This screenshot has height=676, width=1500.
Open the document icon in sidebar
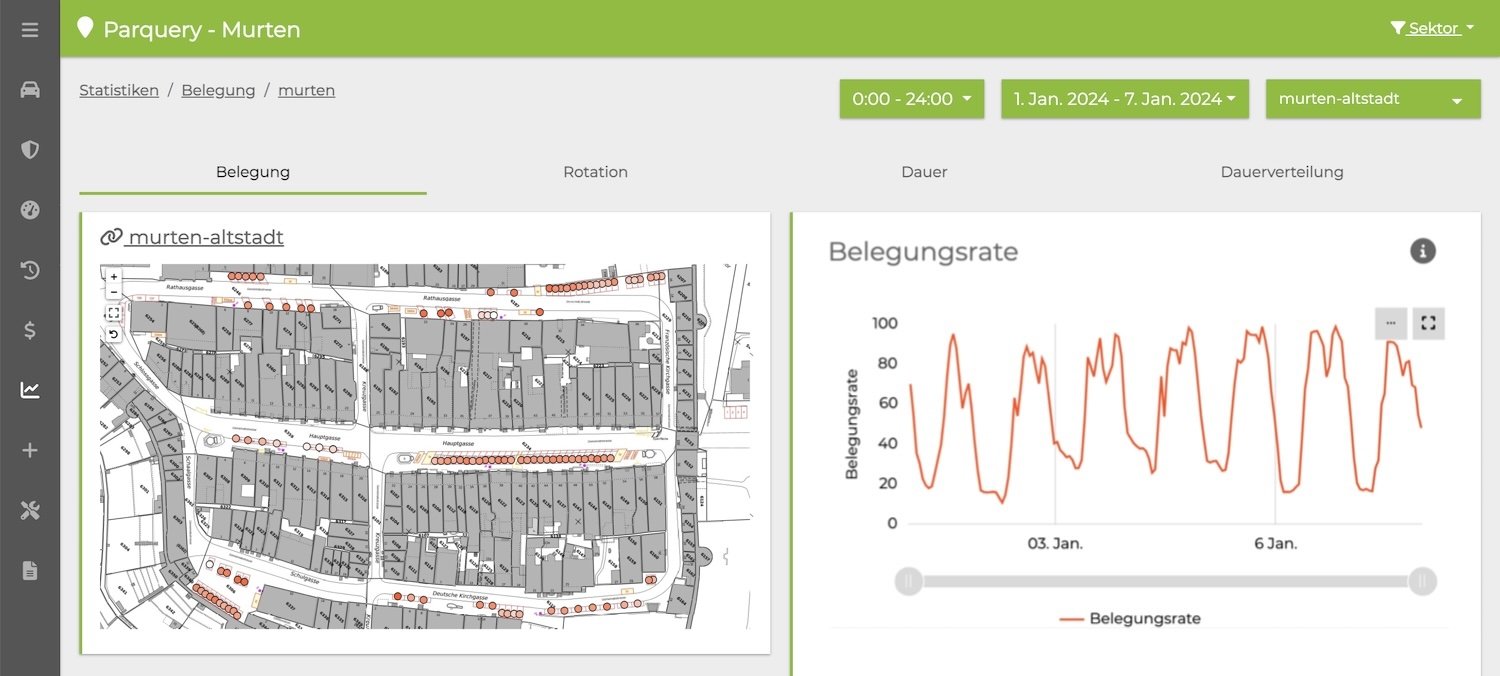pyautogui.click(x=30, y=571)
